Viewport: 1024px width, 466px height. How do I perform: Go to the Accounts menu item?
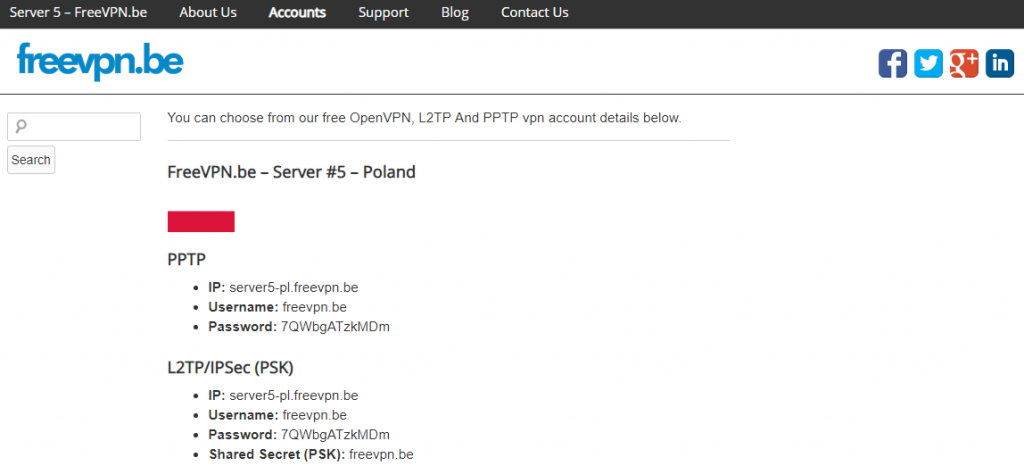(x=297, y=13)
